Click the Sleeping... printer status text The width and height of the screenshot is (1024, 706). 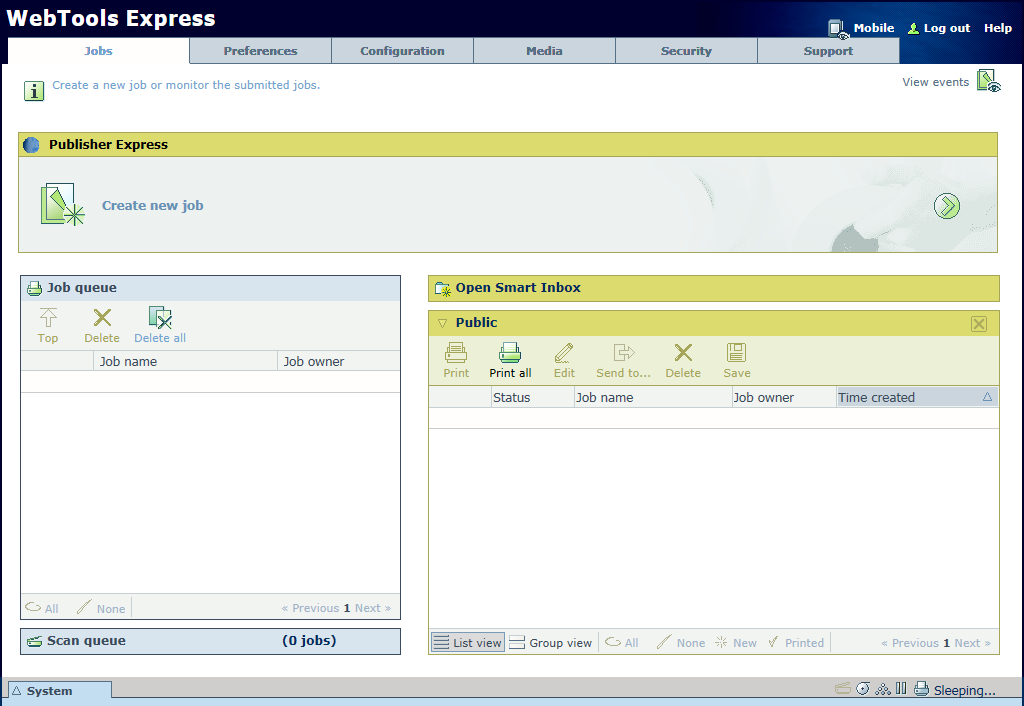click(965, 690)
